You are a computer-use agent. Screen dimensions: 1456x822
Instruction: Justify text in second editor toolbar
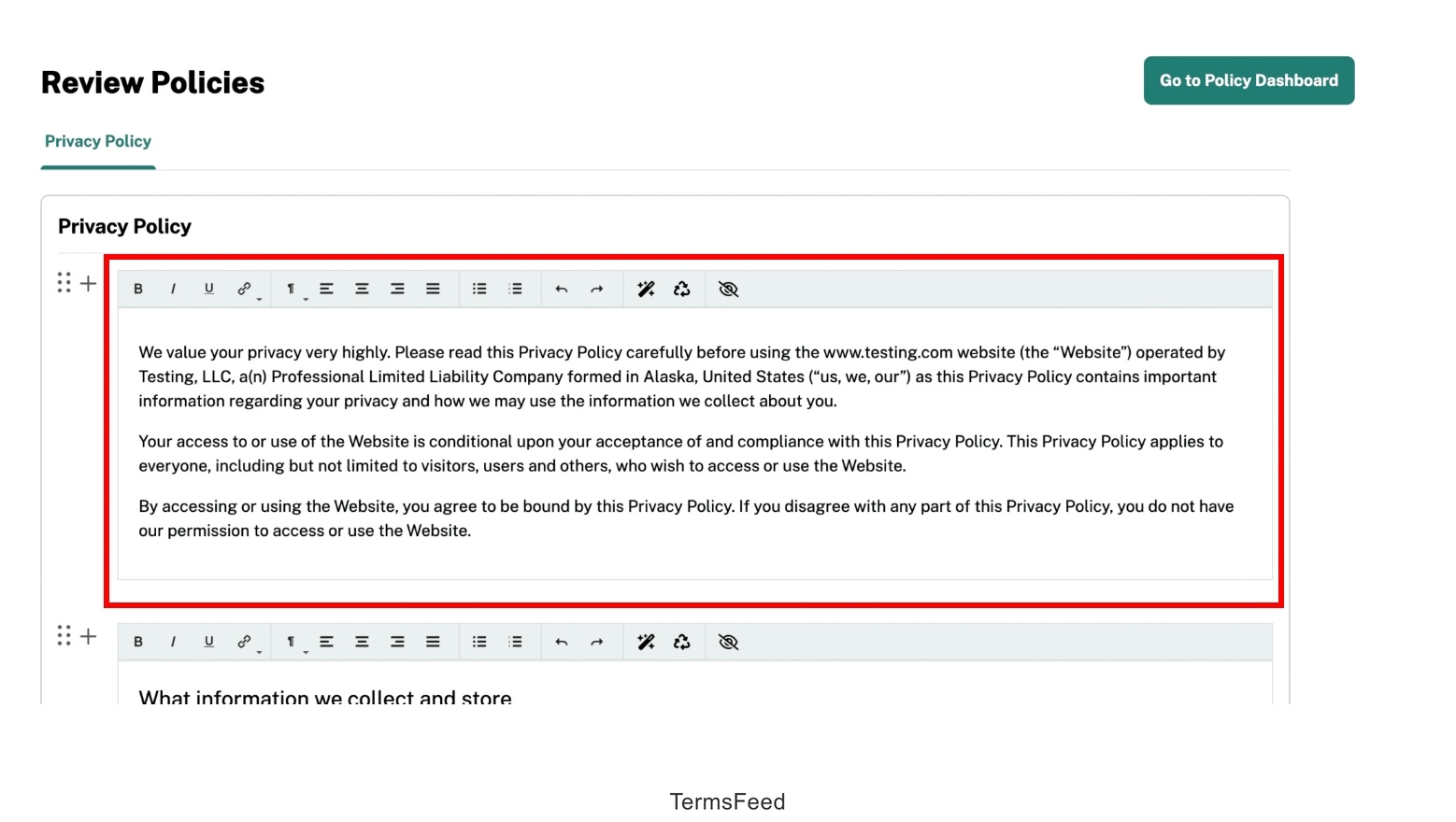coord(433,642)
